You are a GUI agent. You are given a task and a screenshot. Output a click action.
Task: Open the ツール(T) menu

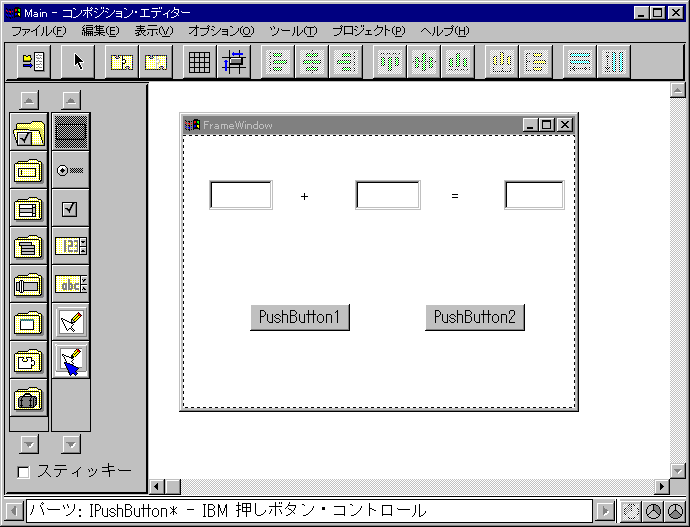click(x=293, y=31)
